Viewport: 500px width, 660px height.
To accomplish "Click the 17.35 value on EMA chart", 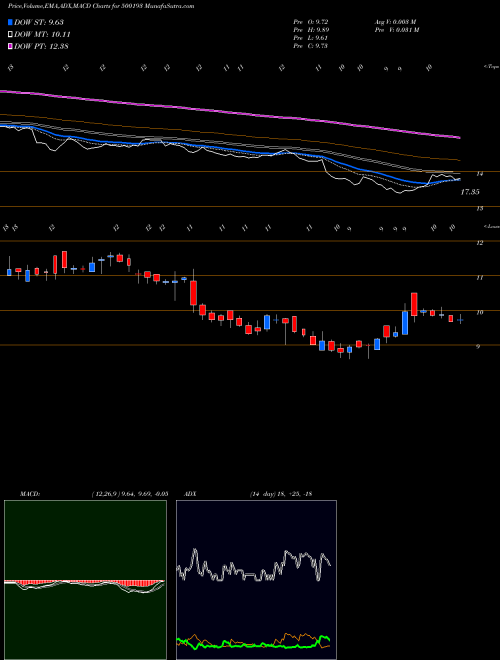I will point(470,192).
